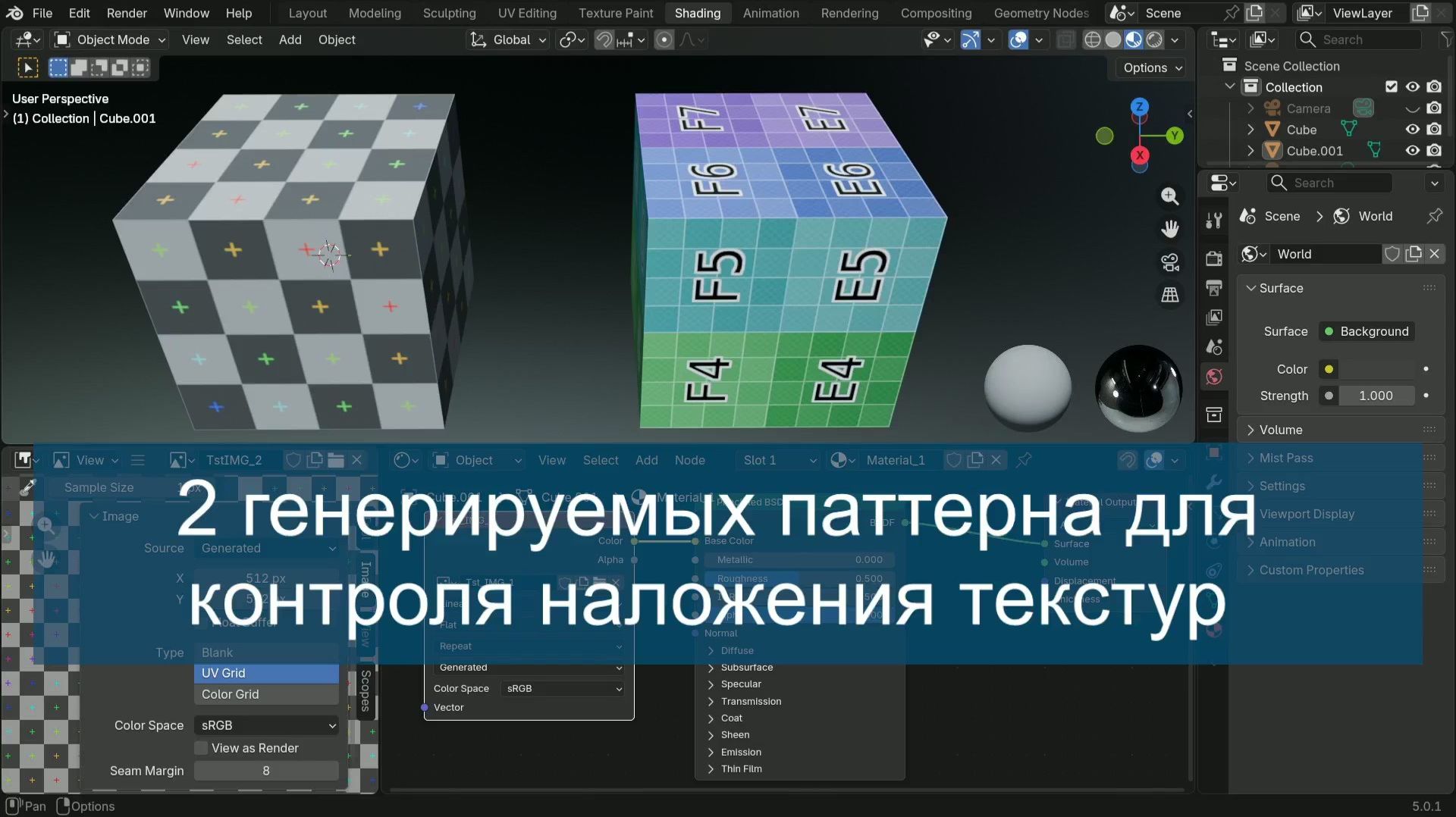Select the World properties globe icon
The width and height of the screenshot is (1456, 817).
pyautogui.click(x=1214, y=377)
